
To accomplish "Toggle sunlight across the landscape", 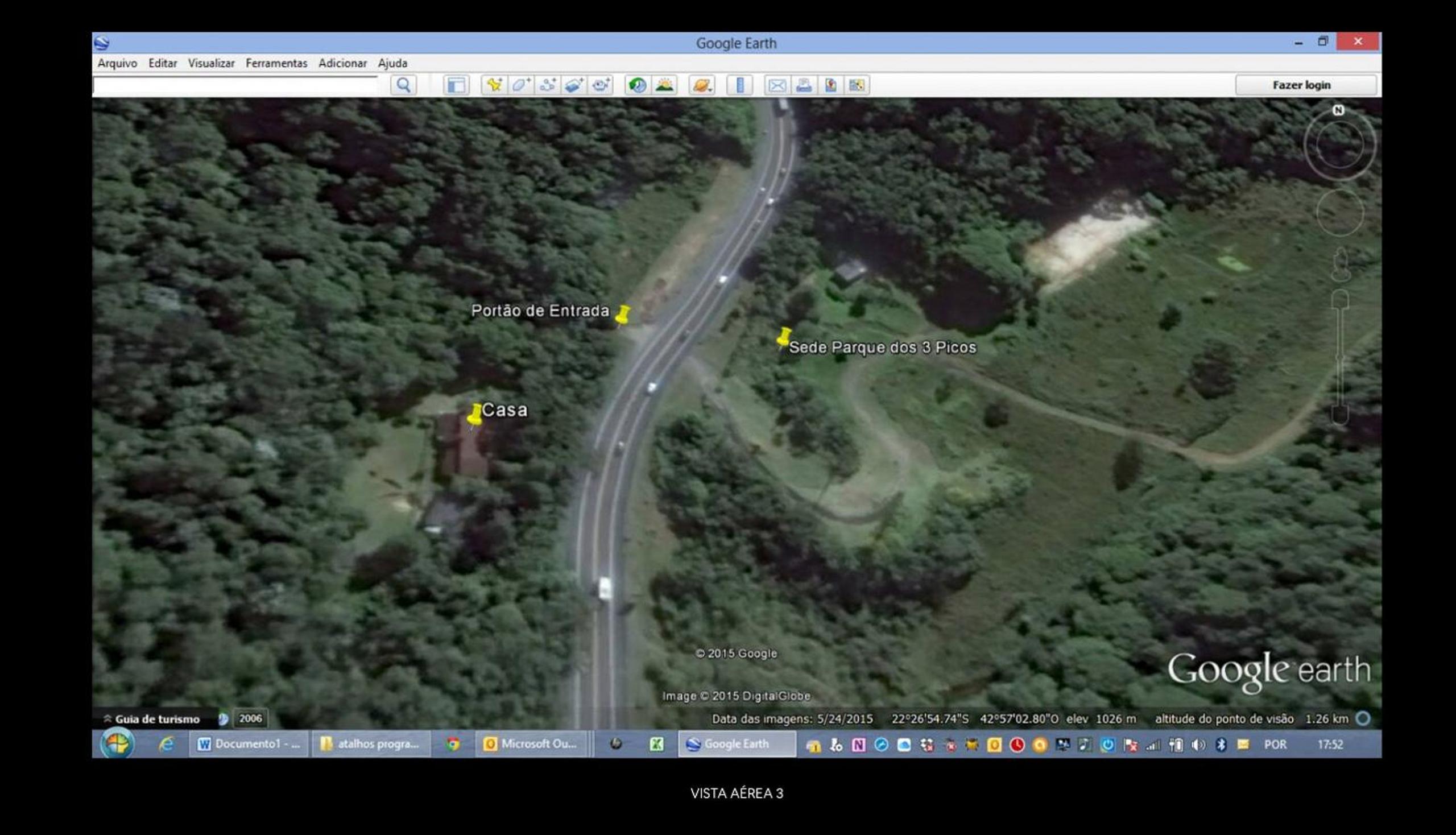I will point(665,85).
